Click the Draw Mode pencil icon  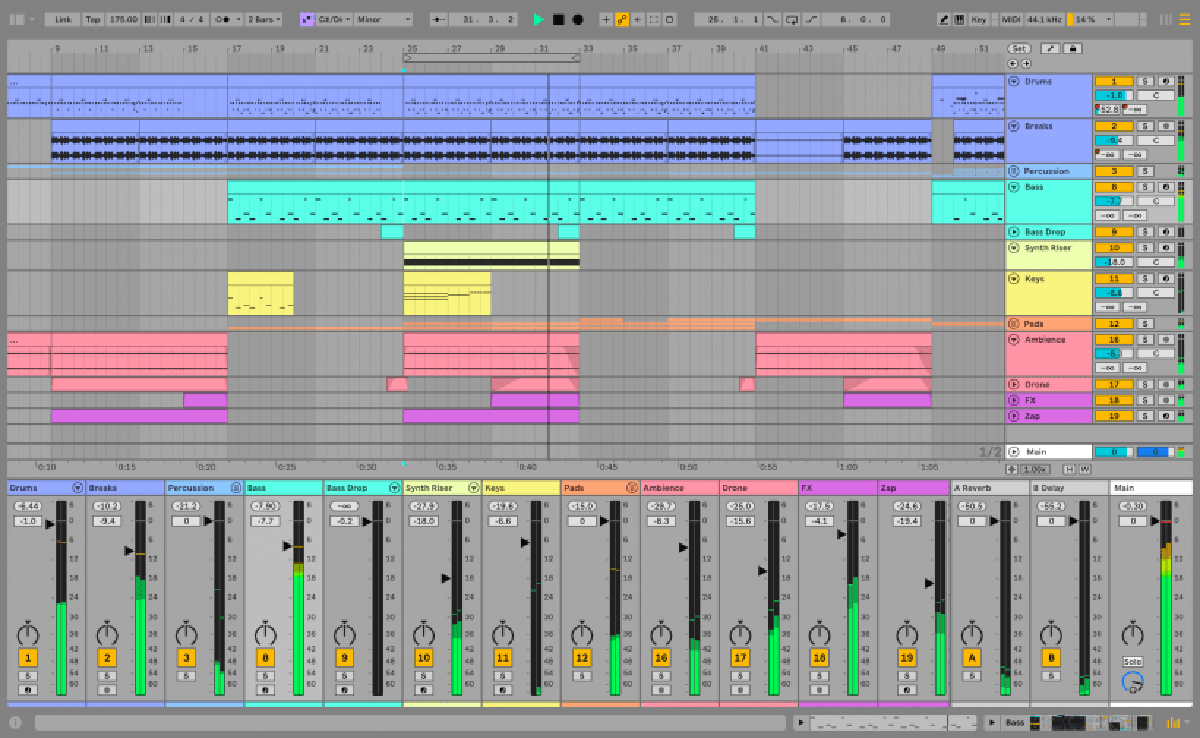(944, 19)
